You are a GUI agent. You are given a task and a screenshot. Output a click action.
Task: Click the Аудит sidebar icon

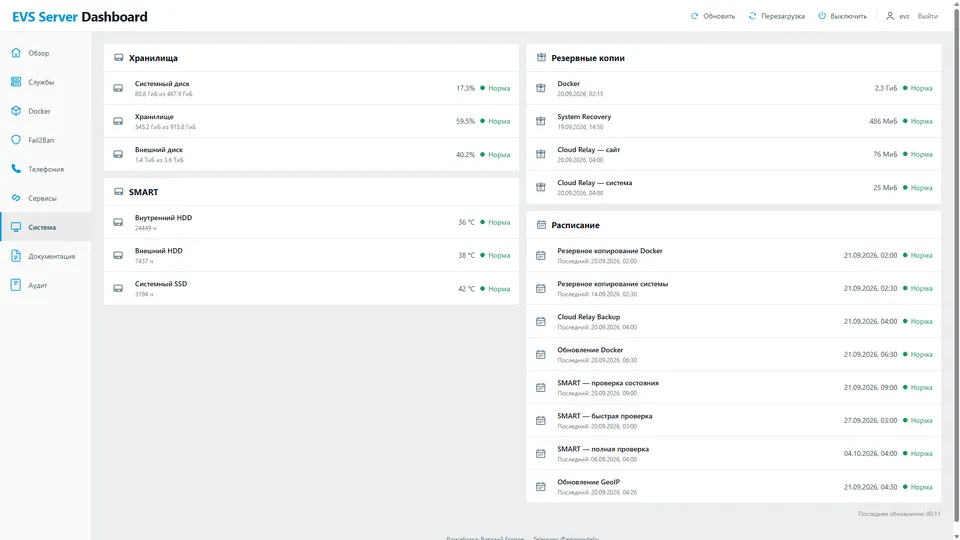tap(16, 285)
